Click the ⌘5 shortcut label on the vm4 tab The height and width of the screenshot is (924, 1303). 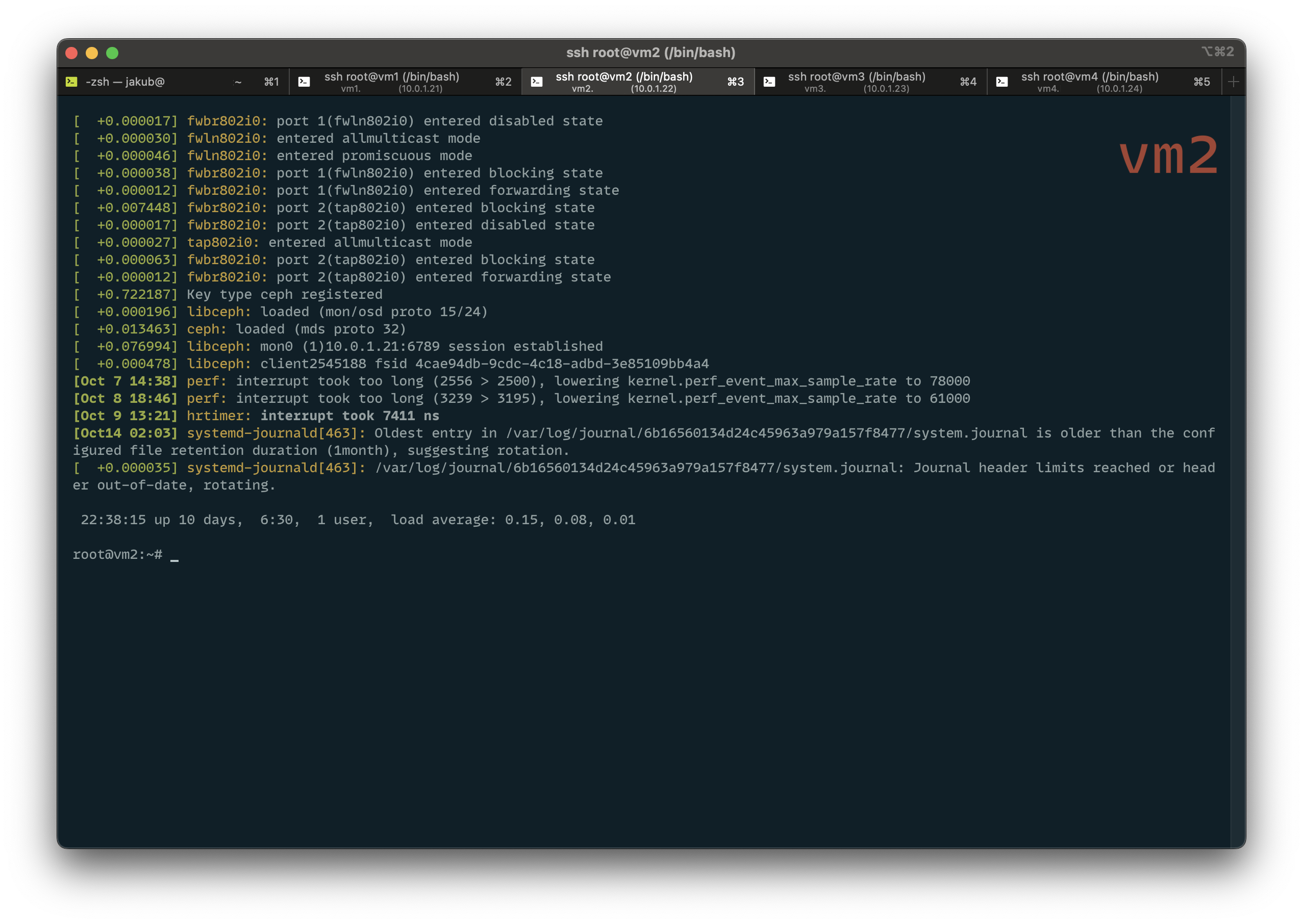[x=1201, y=82]
